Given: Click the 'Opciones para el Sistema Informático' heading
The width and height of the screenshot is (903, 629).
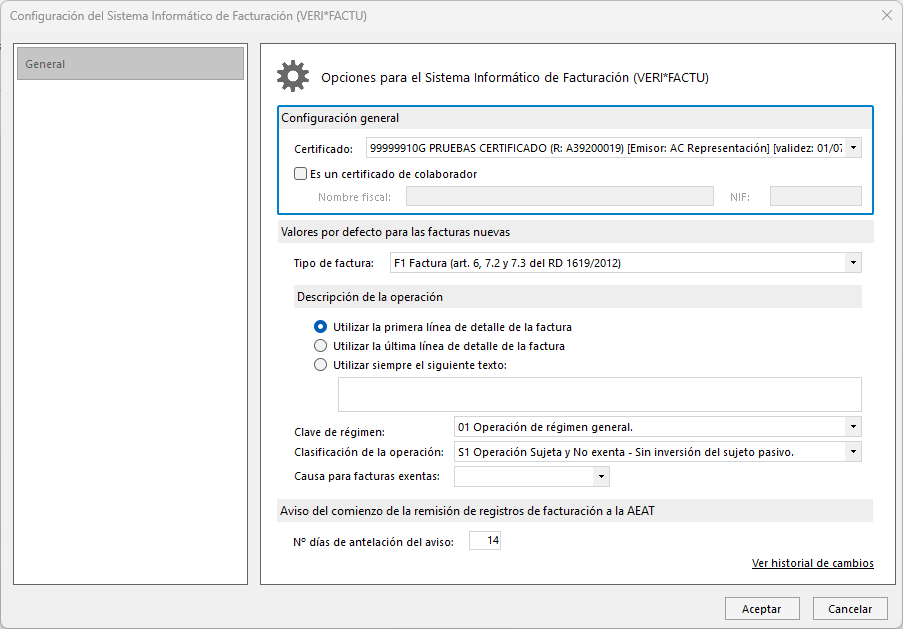Looking at the screenshot, I should 514,77.
